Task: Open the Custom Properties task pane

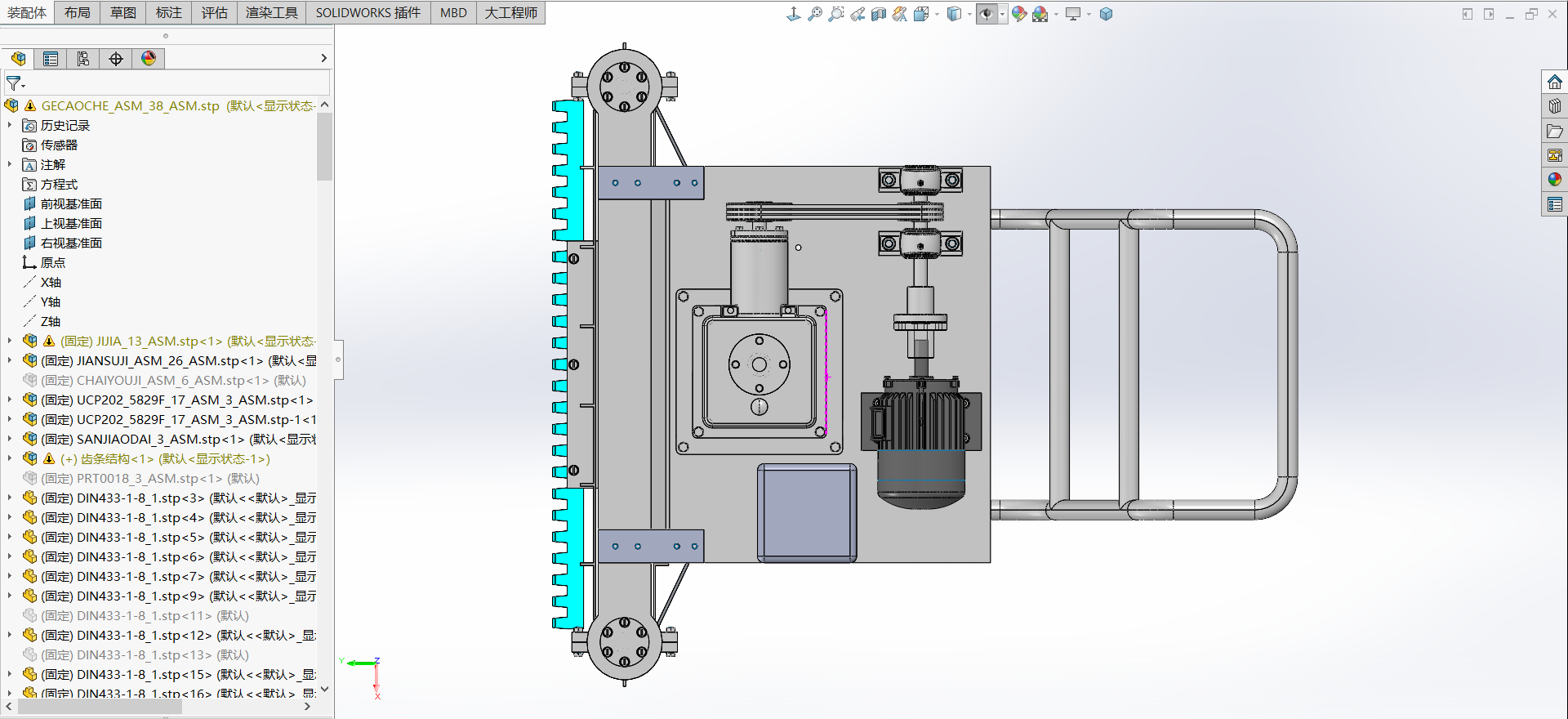Action: 1554,204
